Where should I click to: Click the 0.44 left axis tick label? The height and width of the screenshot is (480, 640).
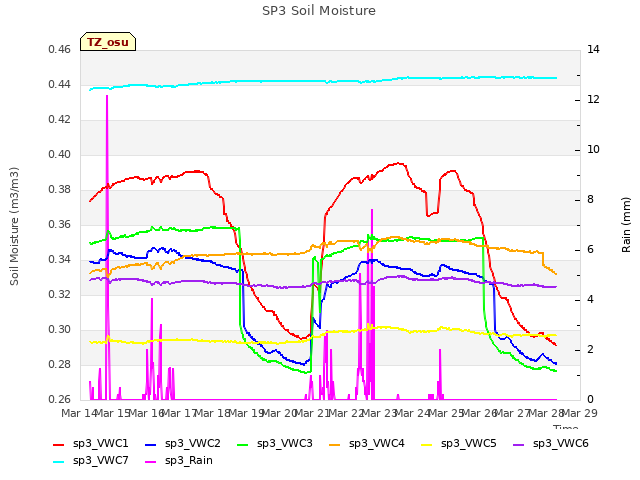59,84
